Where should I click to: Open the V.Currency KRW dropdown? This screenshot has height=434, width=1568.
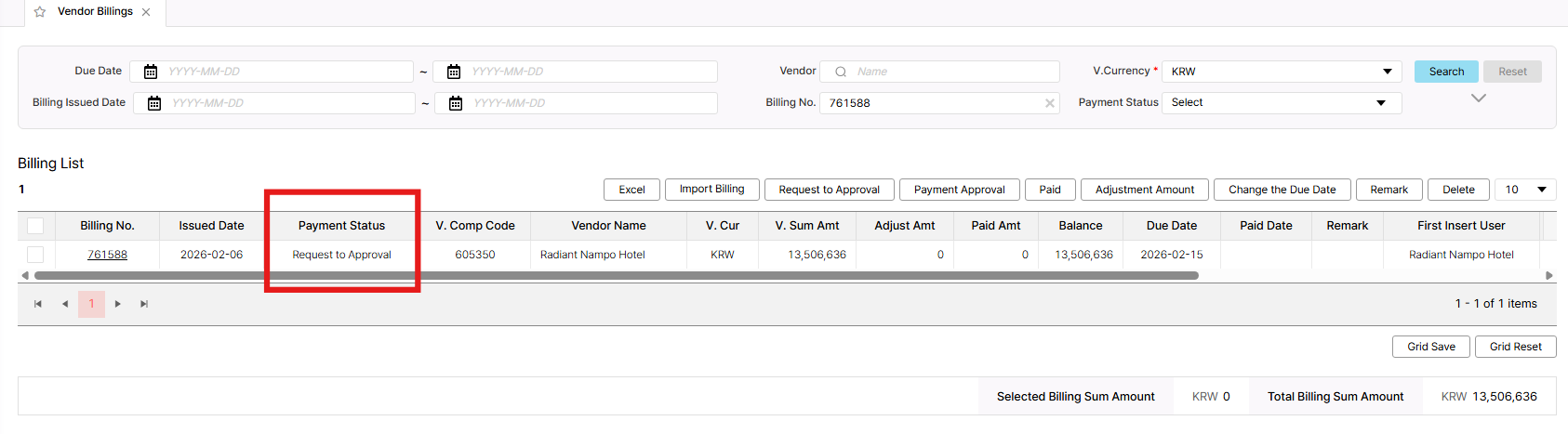tap(1281, 72)
